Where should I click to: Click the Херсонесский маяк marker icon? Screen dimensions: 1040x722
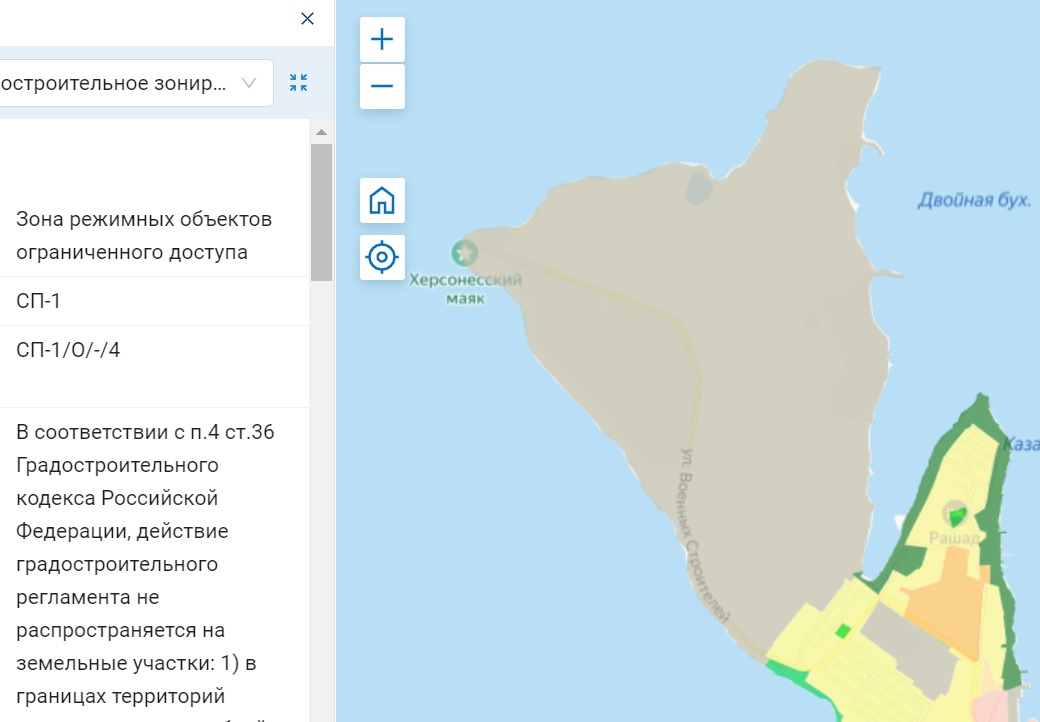point(464,253)
